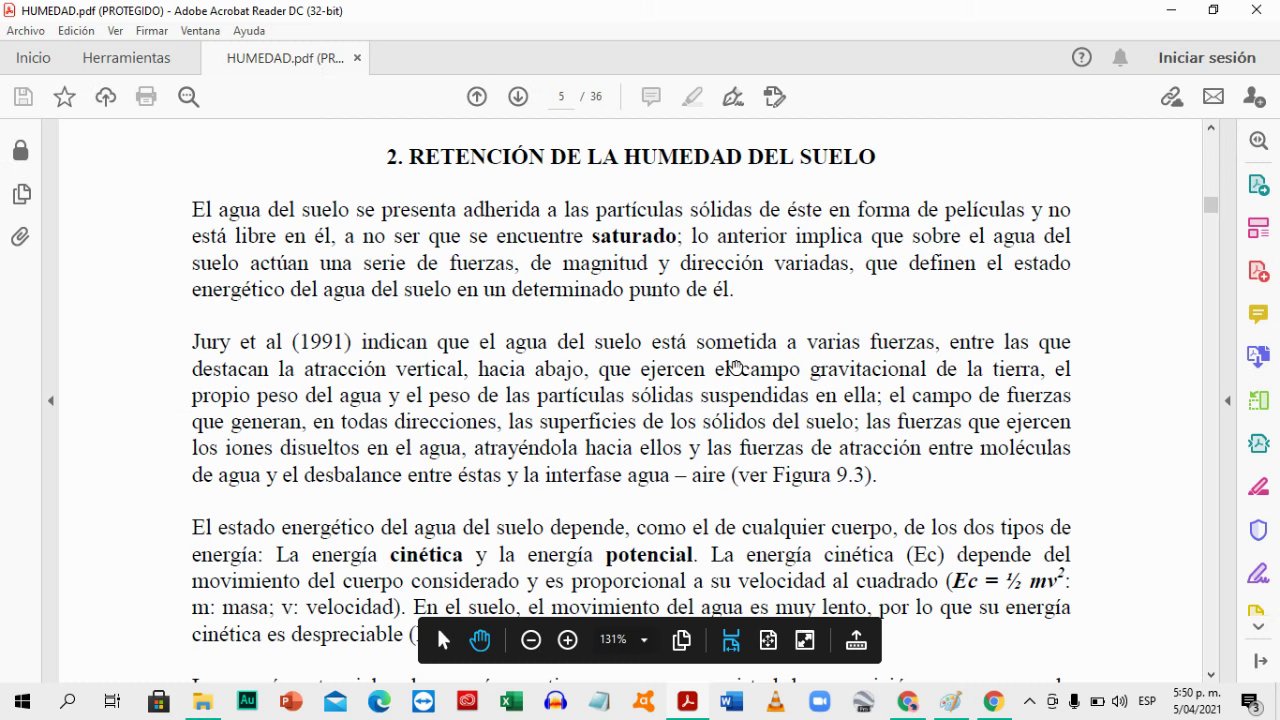Image resolution: width=1280 pixels, height=720 pixels.
Task: Click the vertical scrollbar thumb of the document
Action: (1211, 205)
